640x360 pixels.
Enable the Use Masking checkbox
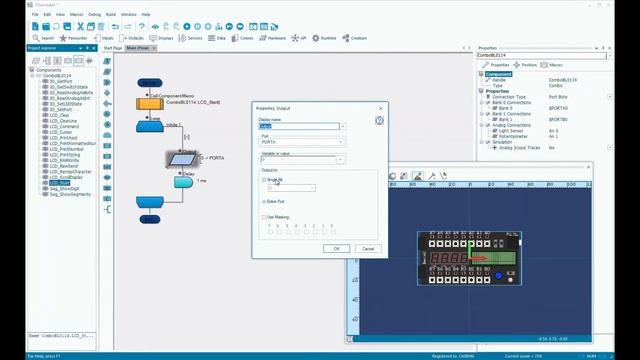click(x=264, y=217)
